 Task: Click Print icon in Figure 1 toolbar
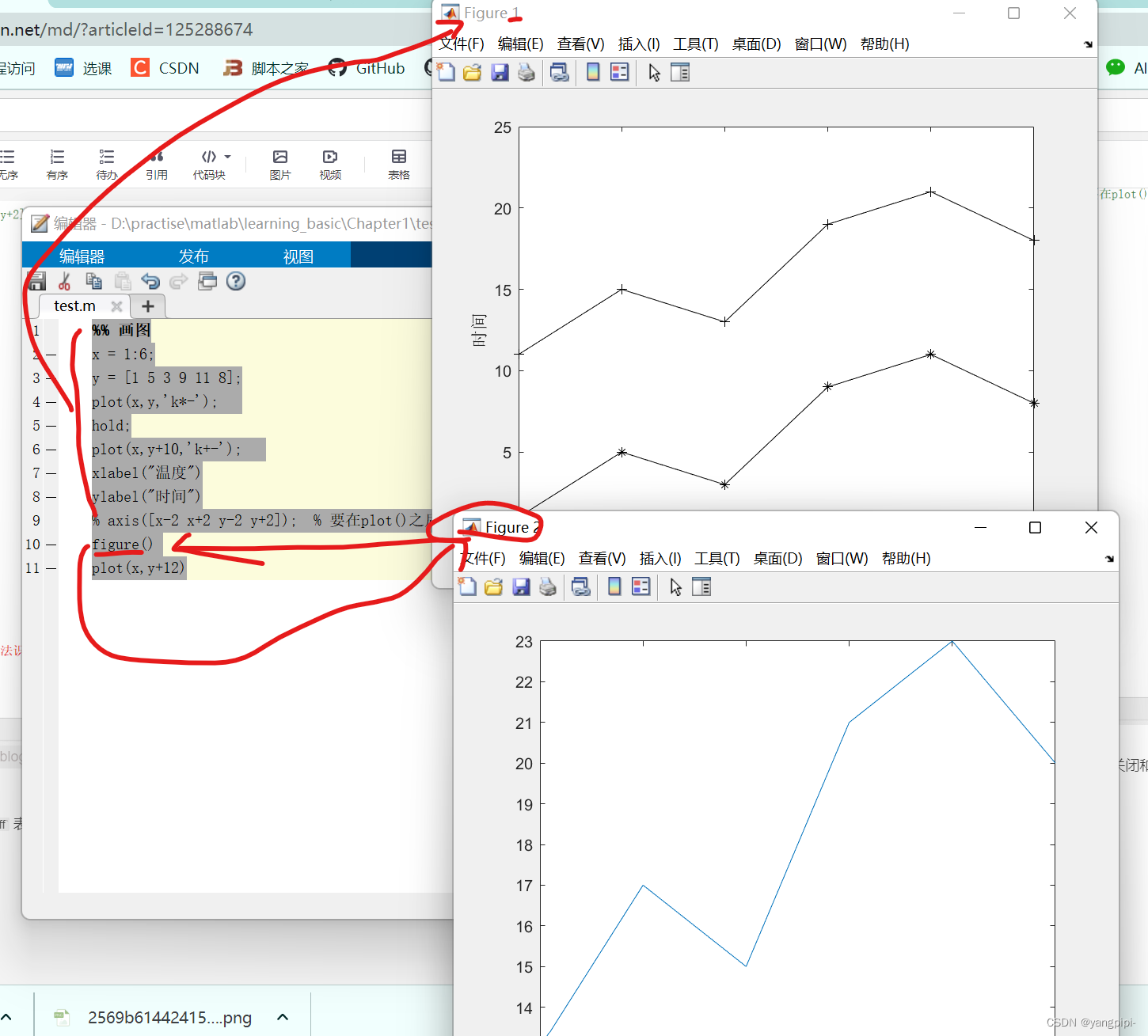coord(526,73)
